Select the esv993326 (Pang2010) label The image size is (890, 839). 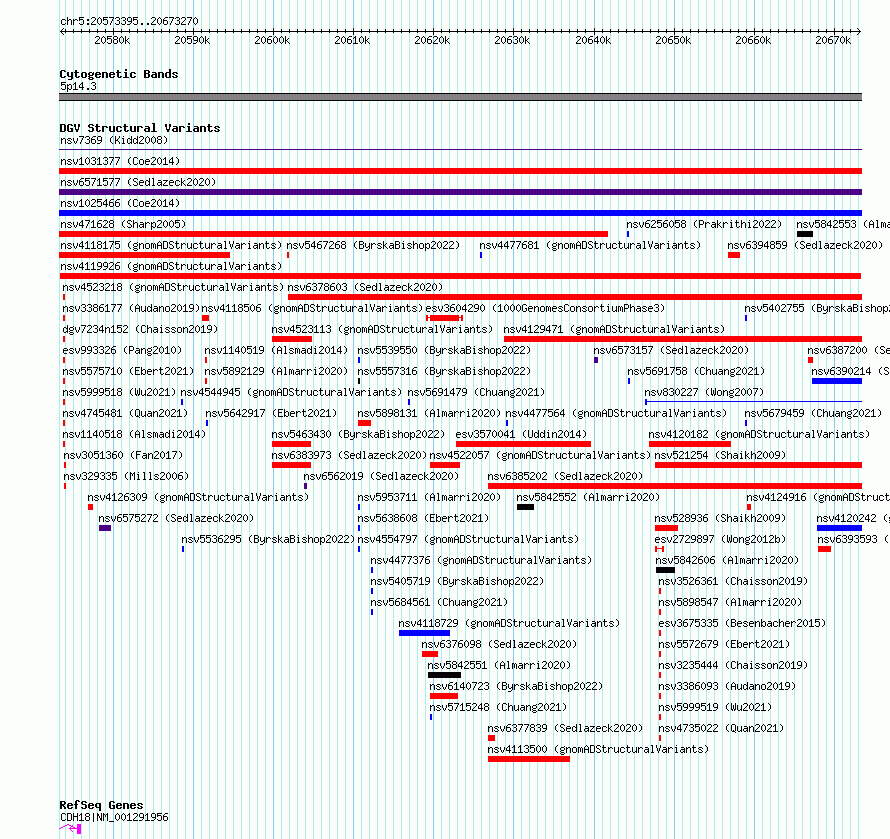(x=122, y=350)
